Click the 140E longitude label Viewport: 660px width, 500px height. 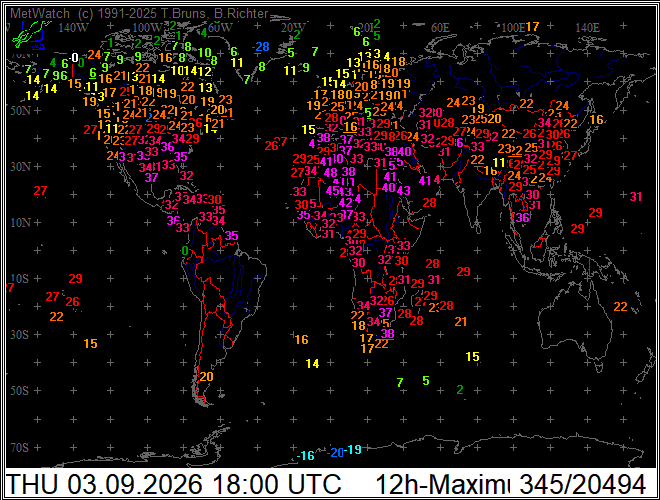point(588,28)
